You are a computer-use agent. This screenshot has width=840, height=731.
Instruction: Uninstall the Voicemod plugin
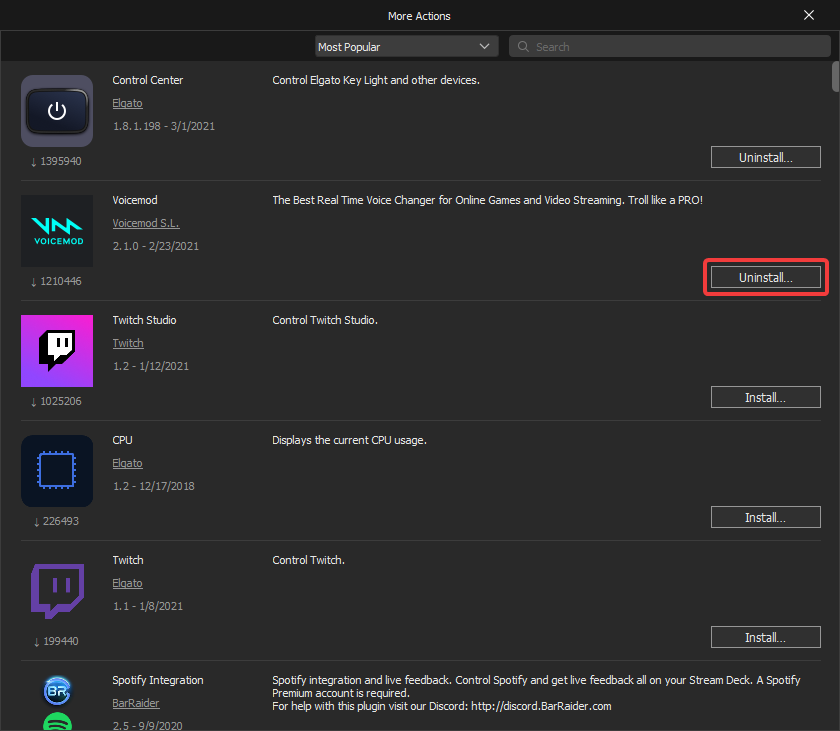pos(766,277)
